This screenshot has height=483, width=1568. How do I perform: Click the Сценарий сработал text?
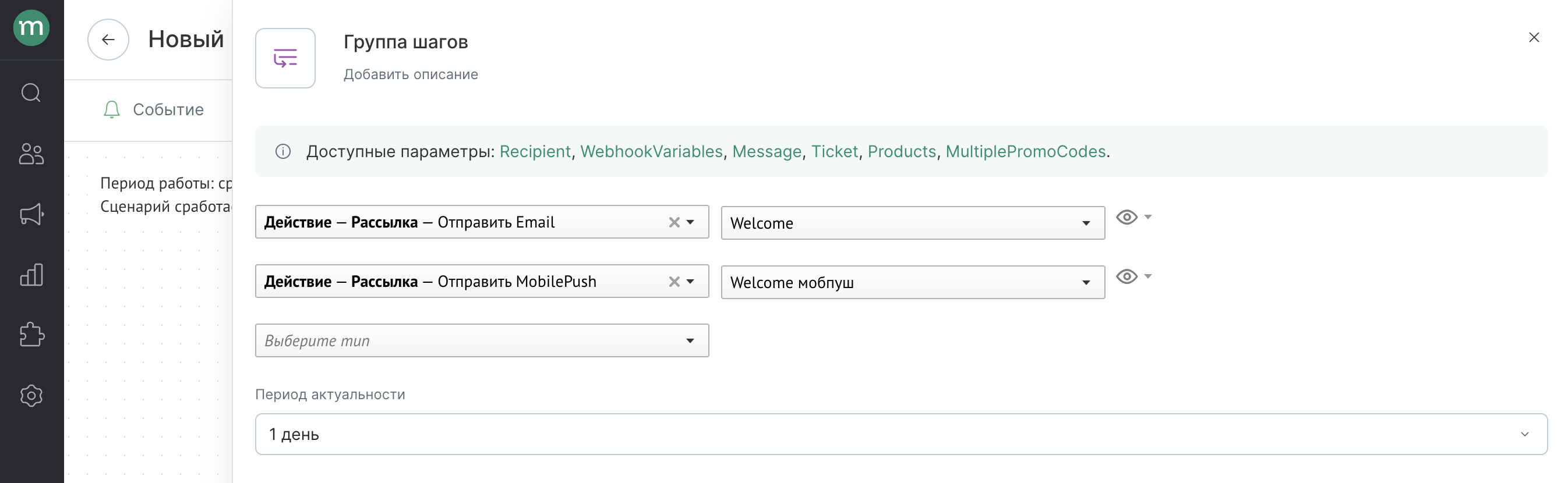(x=166, y=207)
